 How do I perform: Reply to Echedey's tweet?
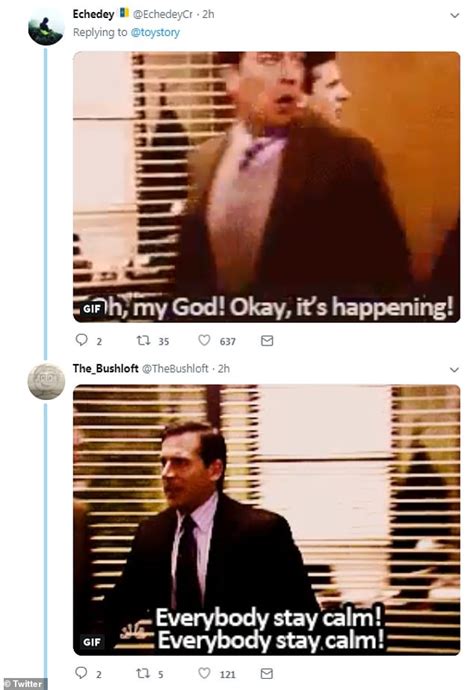coord(82,340)
